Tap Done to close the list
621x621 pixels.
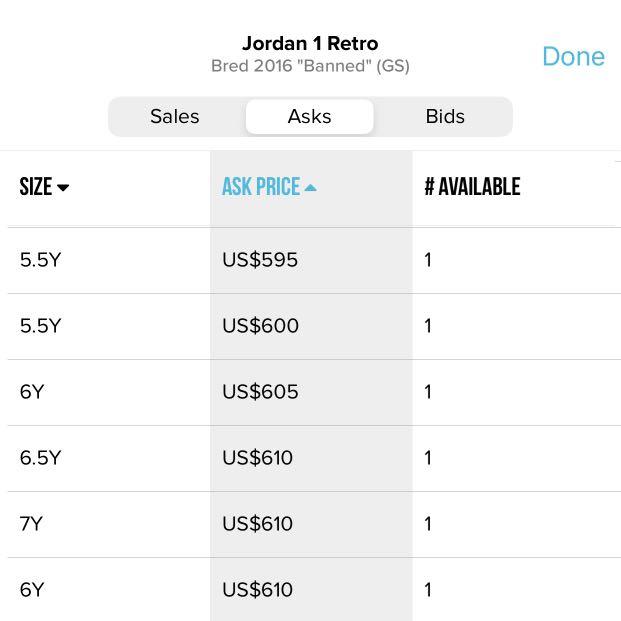coord(573,56)
